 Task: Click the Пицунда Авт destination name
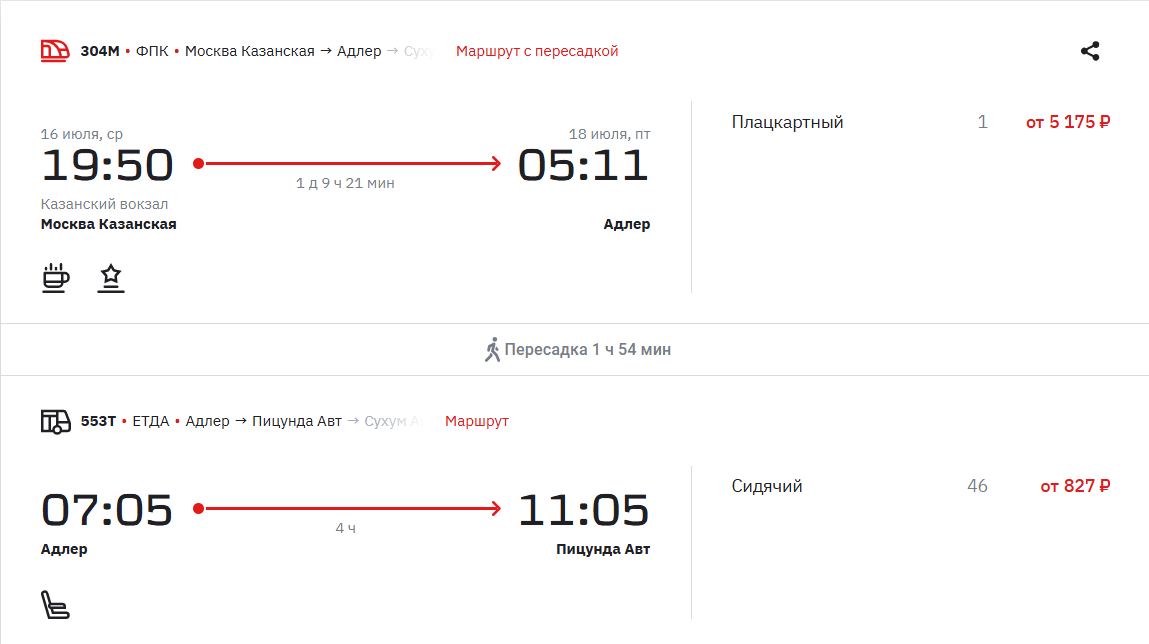tap(603, 549)
